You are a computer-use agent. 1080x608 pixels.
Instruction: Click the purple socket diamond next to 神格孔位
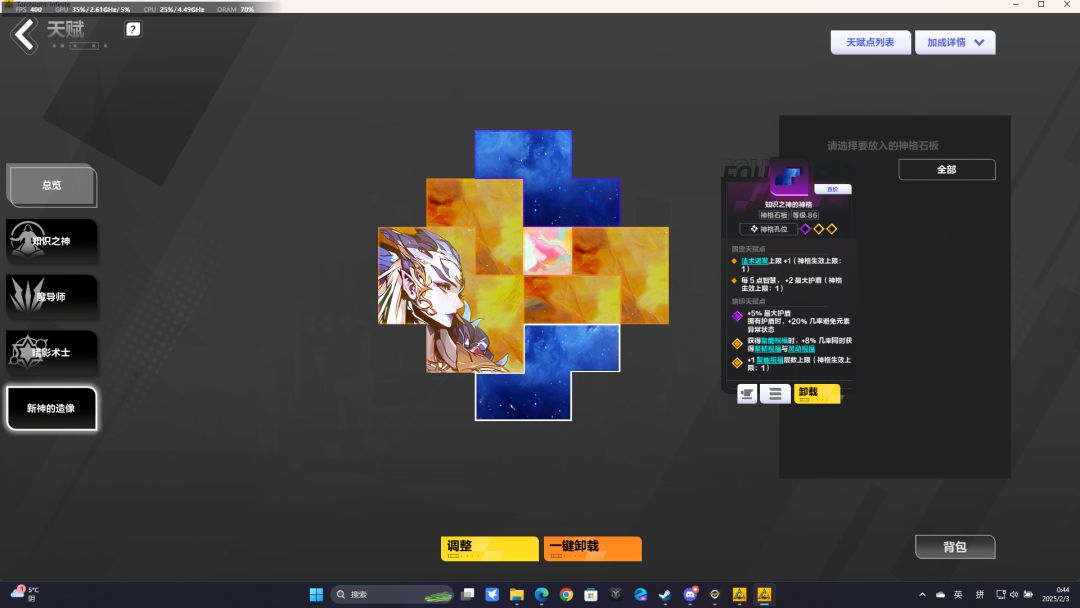[805, 229]
